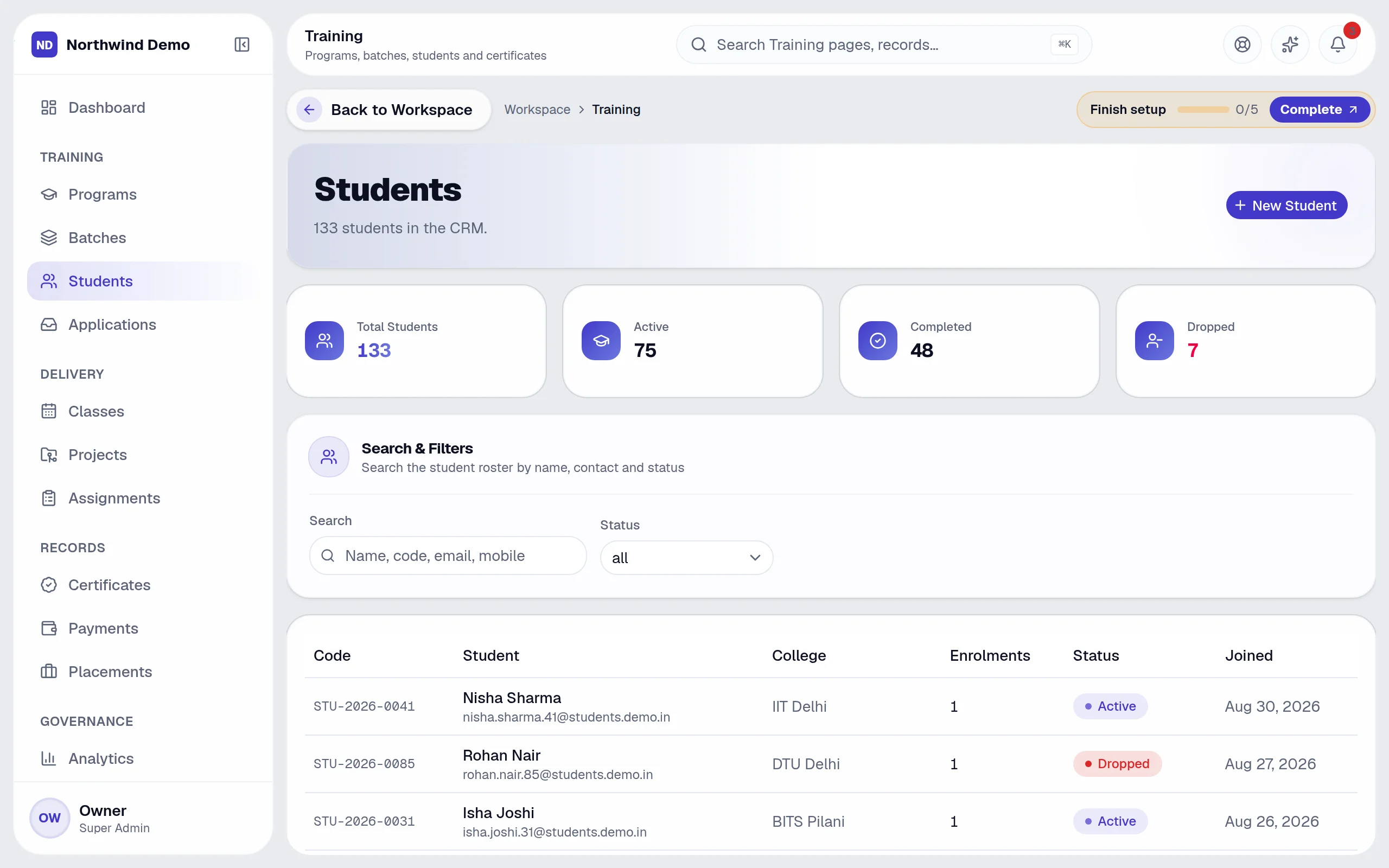Image resolution: width=1389 pixels, height=868 pixels.
Task: Open Certificates in the sidebar
Action: (x=142, y=584)
